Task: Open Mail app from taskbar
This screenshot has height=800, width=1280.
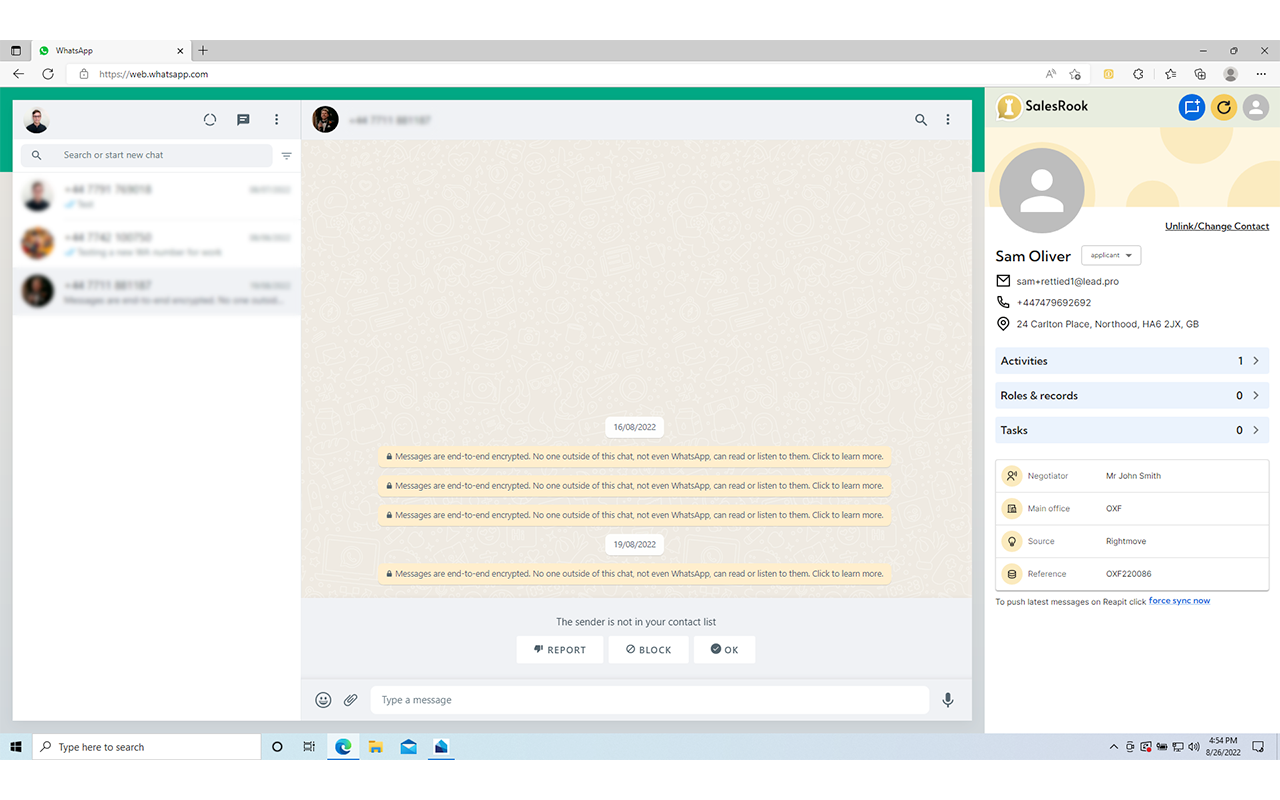Action: [409, 747]
